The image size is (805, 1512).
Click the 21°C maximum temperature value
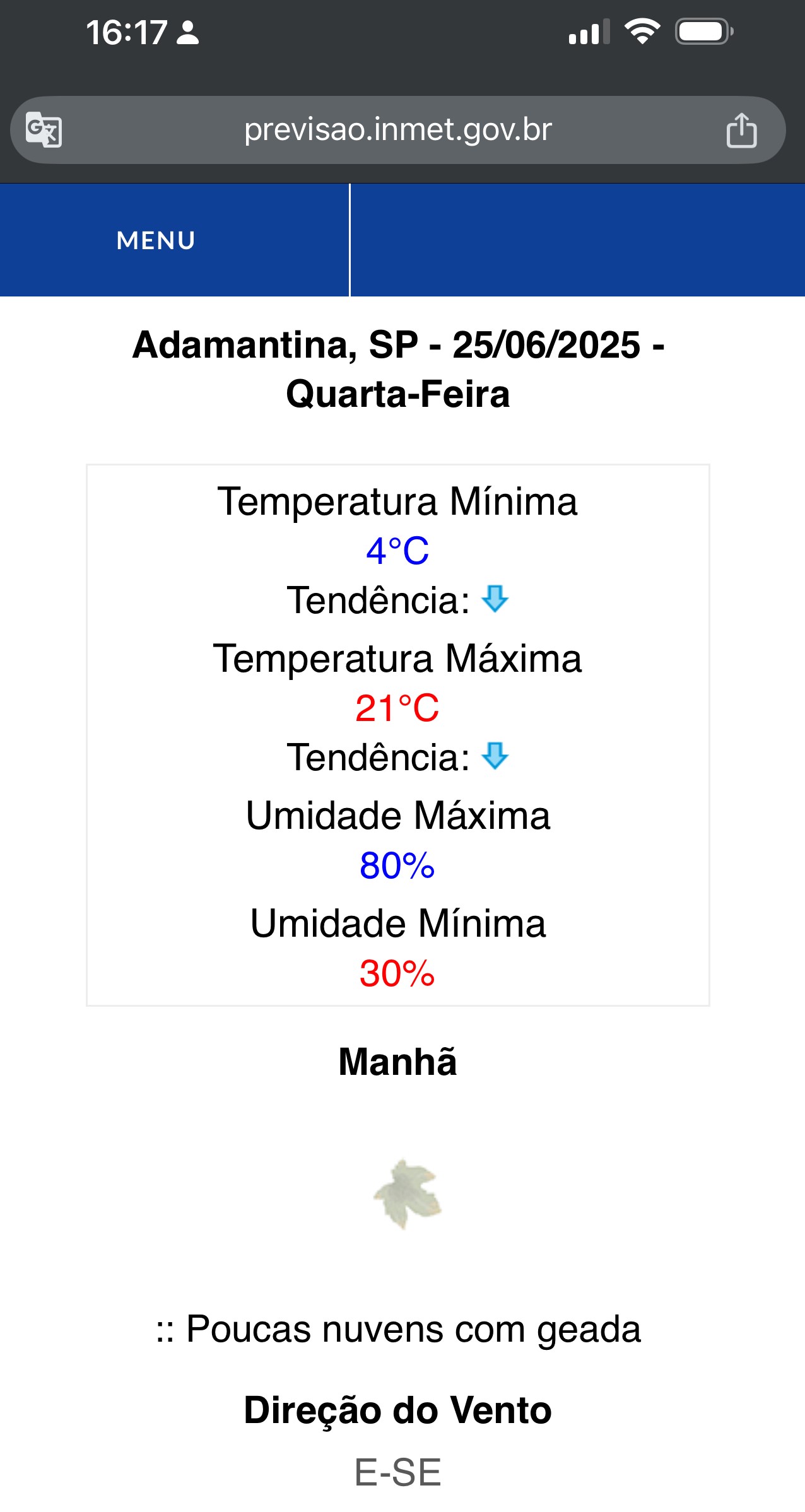397,708
